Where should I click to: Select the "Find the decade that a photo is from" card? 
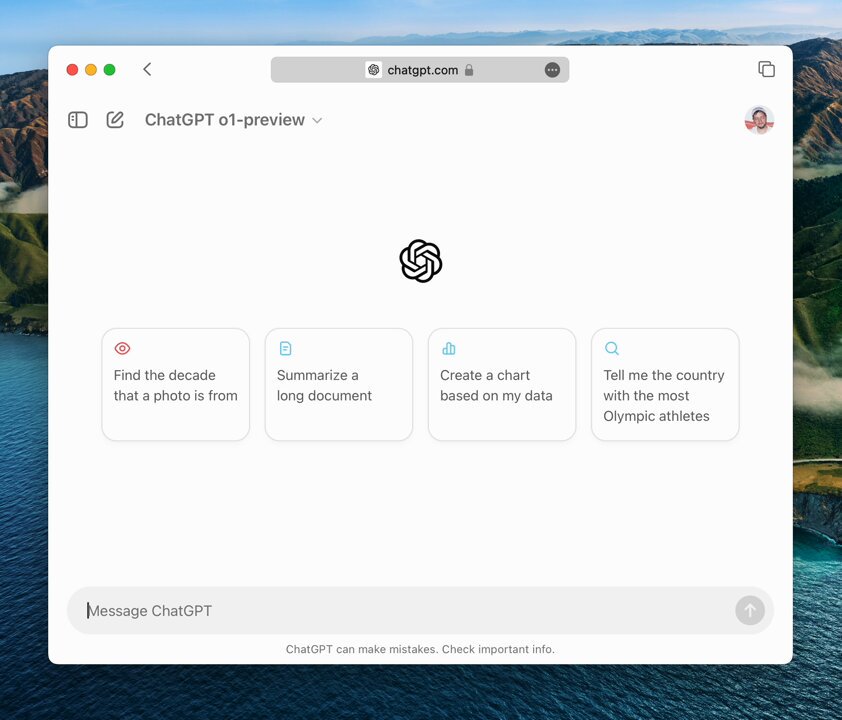176,384
